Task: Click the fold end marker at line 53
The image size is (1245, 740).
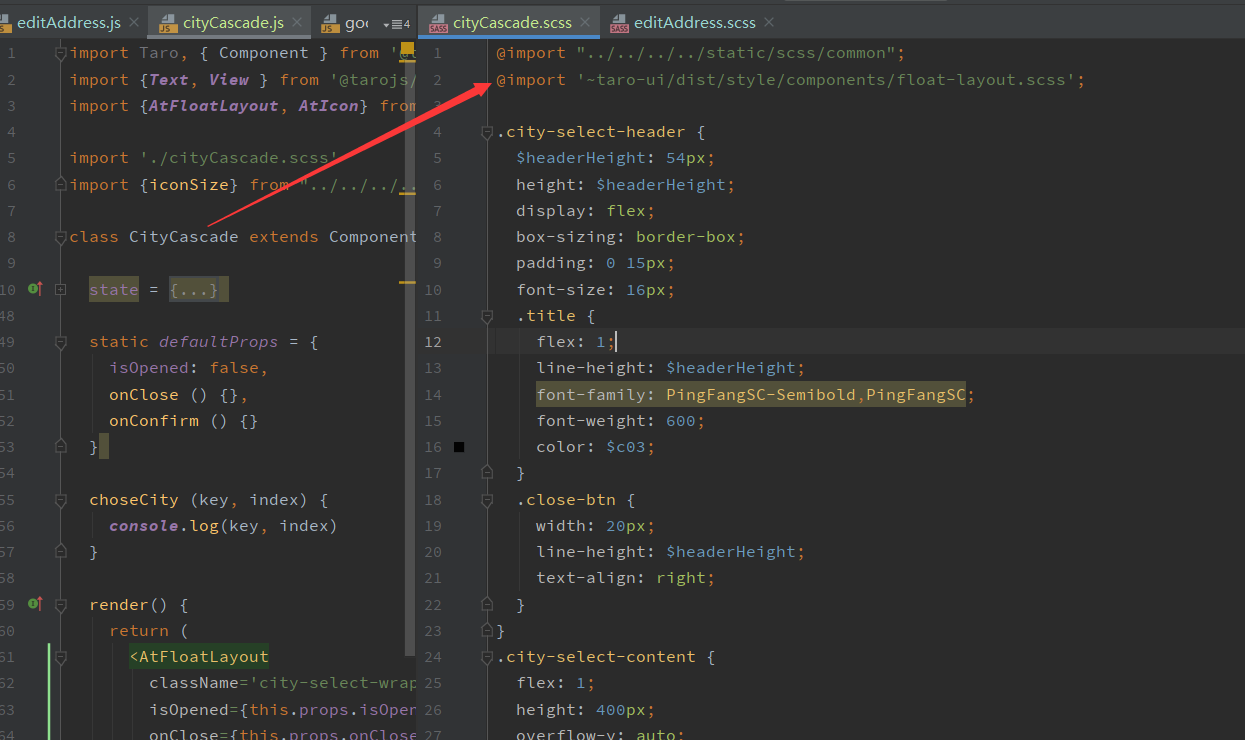Action: pos(61,447)
